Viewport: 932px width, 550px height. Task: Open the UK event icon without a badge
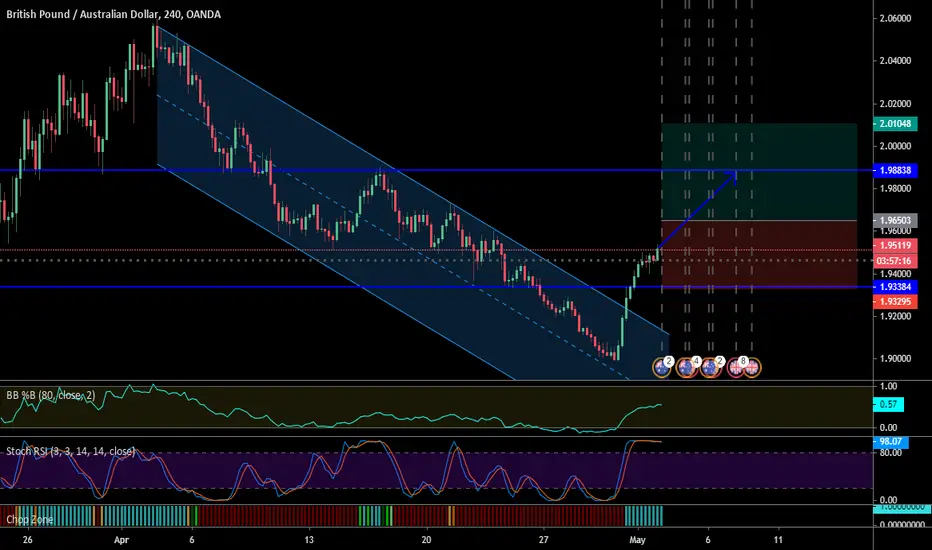(x=752, y=368)
